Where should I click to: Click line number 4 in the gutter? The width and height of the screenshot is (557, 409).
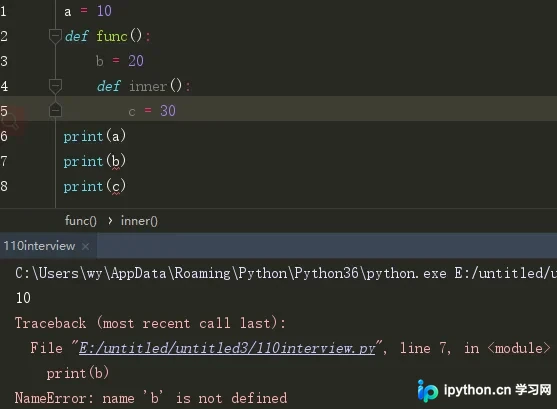pyautogui.click(x=4, y=86)
